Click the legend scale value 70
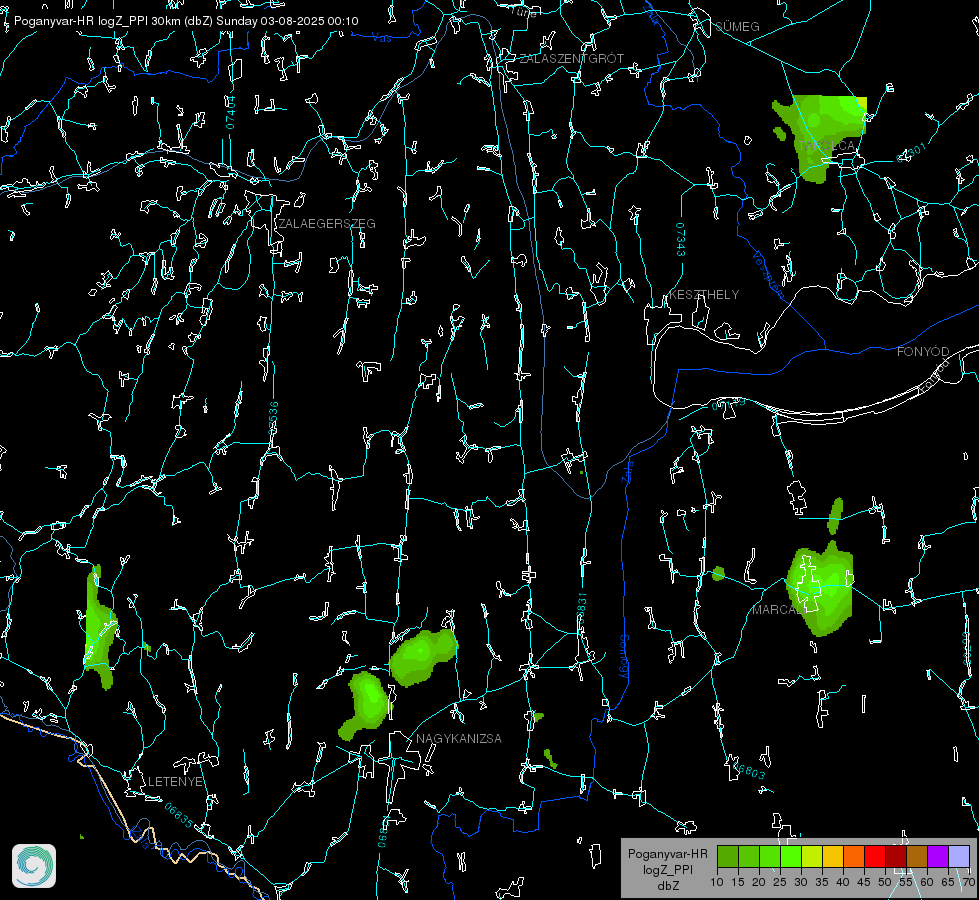The width and height of the screenshot is (979, 900). click(x=968, y=882)
